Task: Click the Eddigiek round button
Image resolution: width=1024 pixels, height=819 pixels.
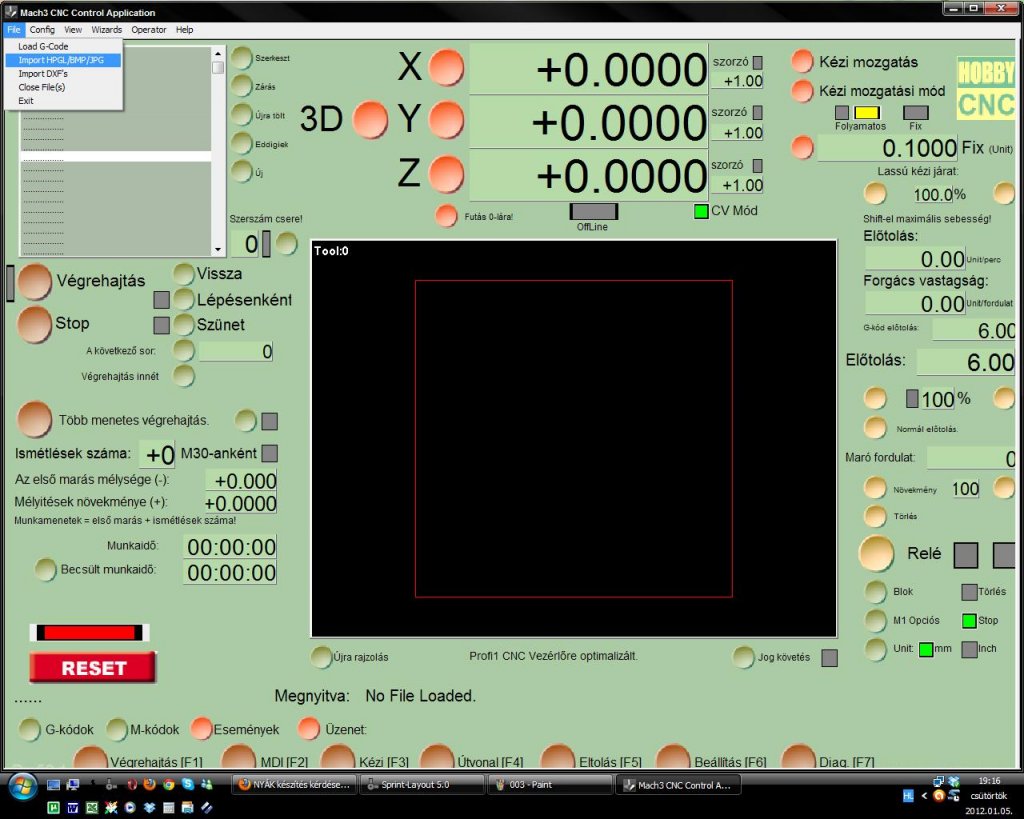Action: tap(242, 144)
